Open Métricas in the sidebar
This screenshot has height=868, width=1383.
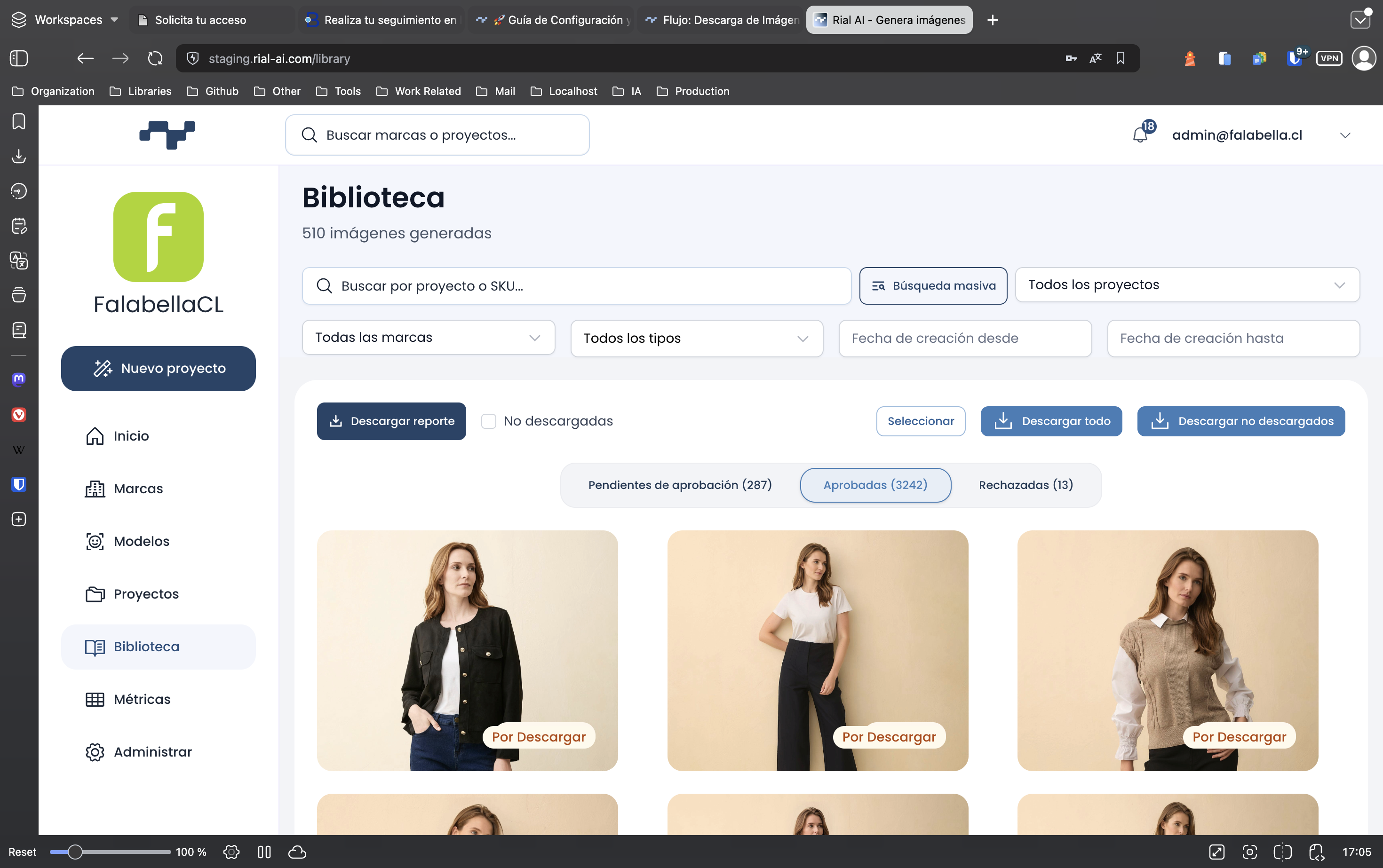click(159, 699)
